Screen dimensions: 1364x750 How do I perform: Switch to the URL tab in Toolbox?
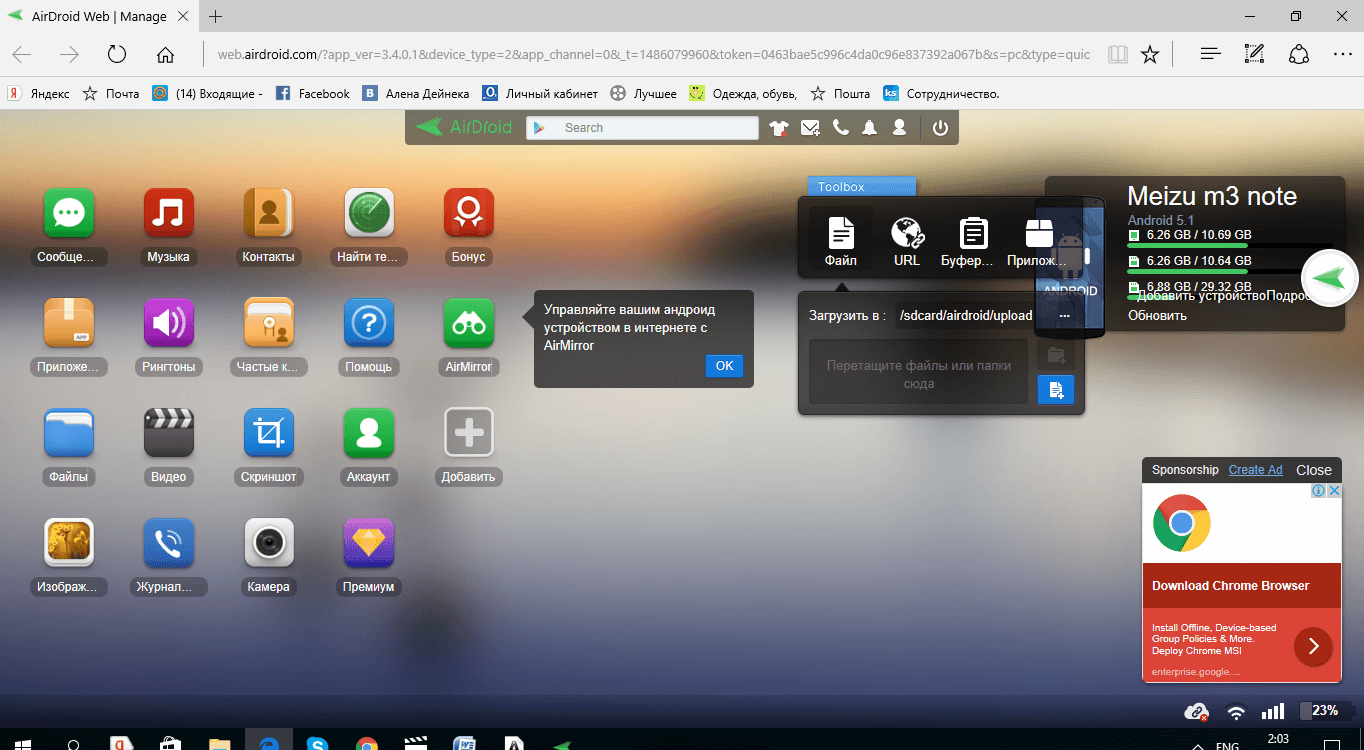coord(907,242)
